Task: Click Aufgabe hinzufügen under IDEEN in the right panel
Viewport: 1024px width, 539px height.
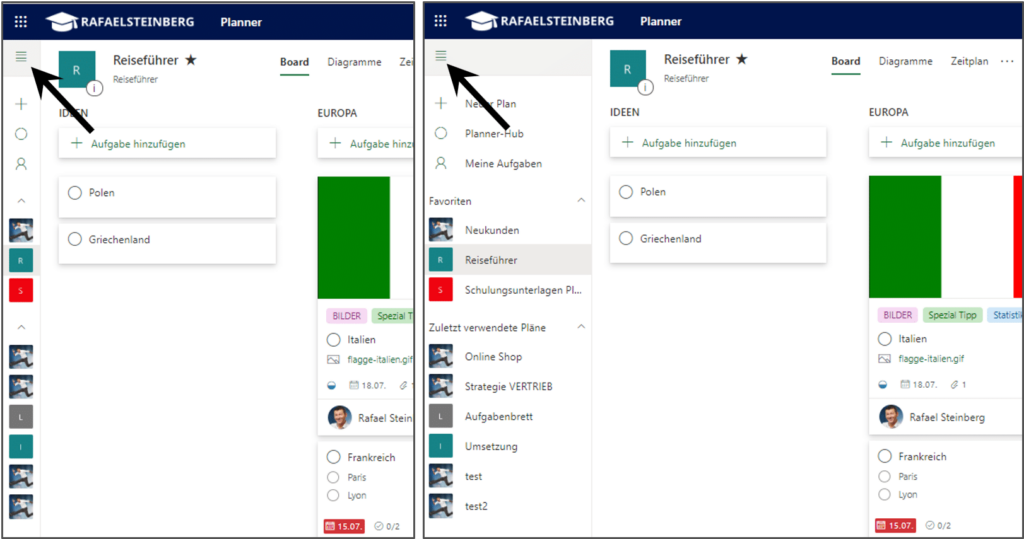Action: 718,143
